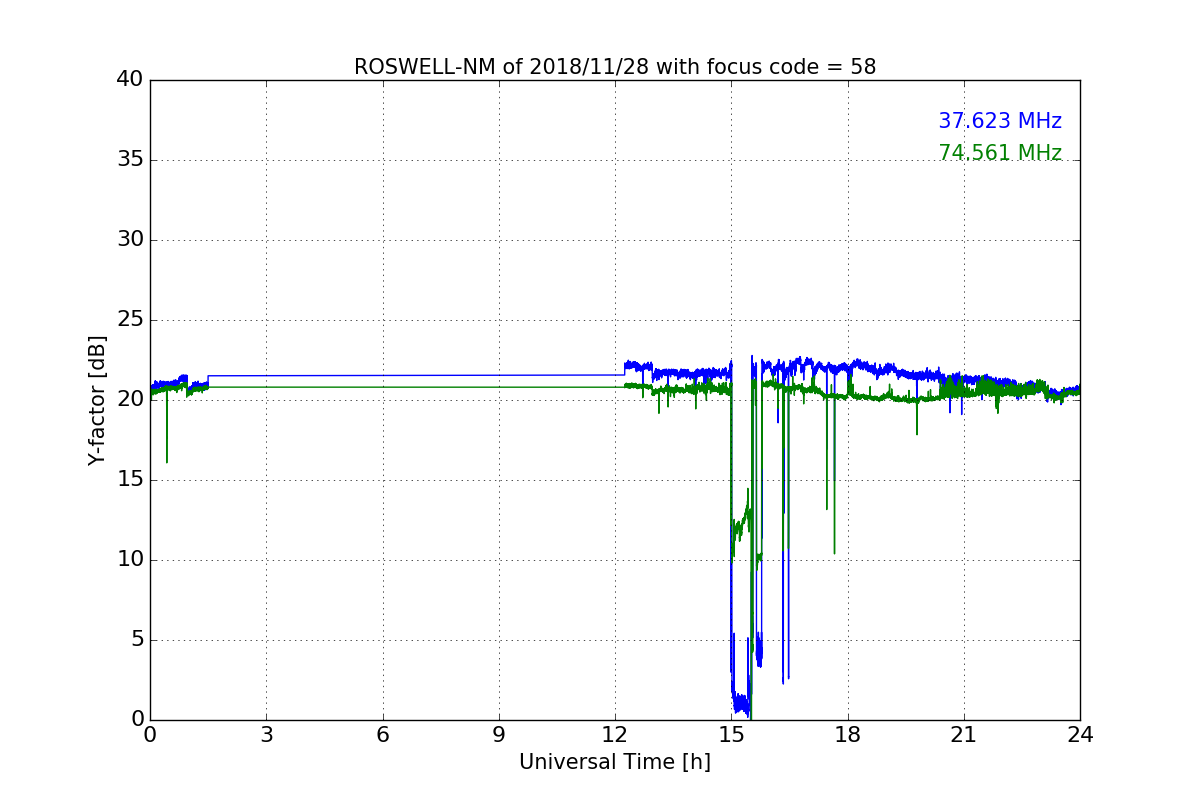1200x800 pixels.
Task: Click y-axis tick label 15
Action: pos(130,480)
